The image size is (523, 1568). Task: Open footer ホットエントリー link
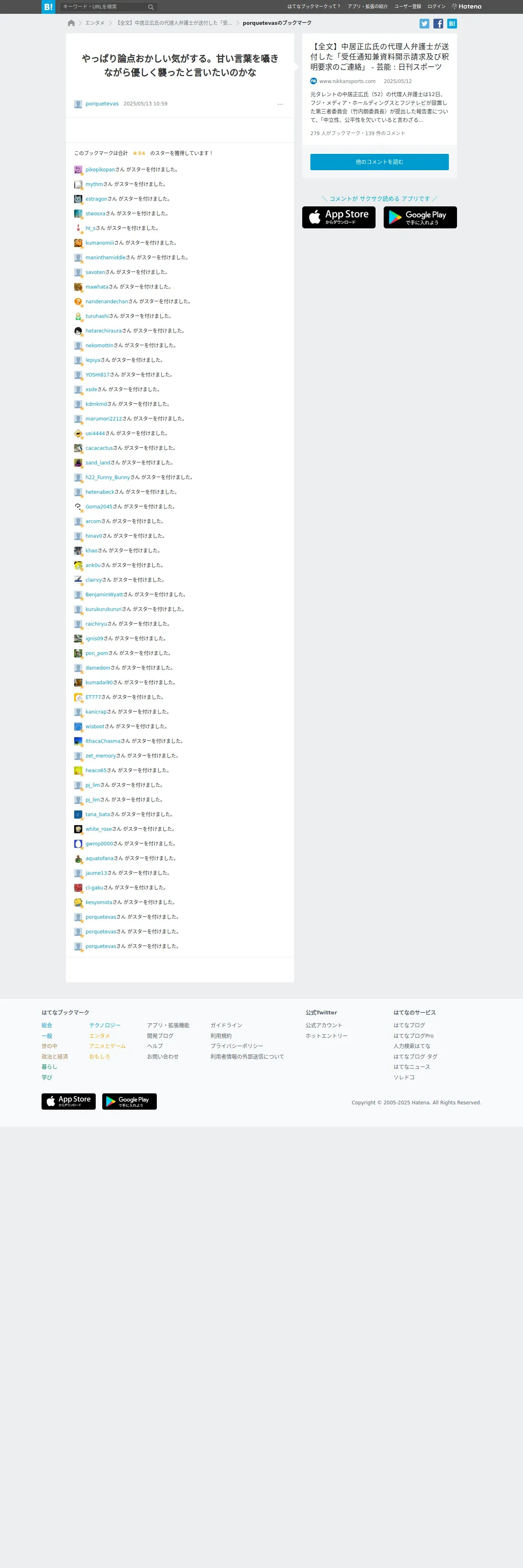click(326, 1036)
